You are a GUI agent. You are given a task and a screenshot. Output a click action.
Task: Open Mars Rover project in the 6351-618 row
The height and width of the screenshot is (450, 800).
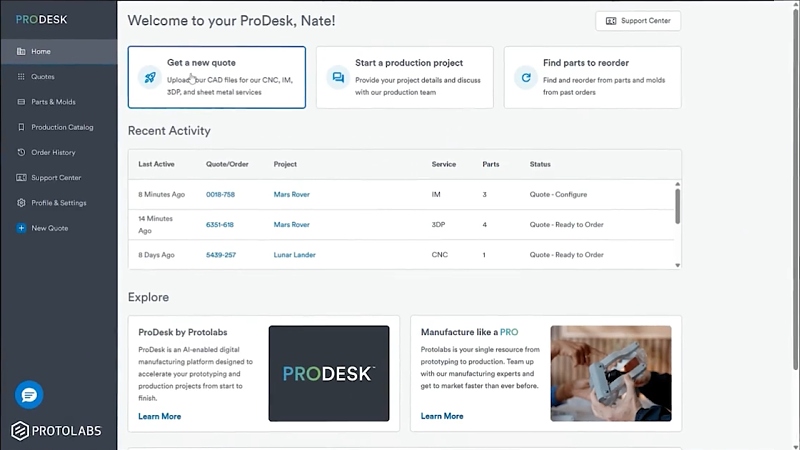[x=291, y=224]
